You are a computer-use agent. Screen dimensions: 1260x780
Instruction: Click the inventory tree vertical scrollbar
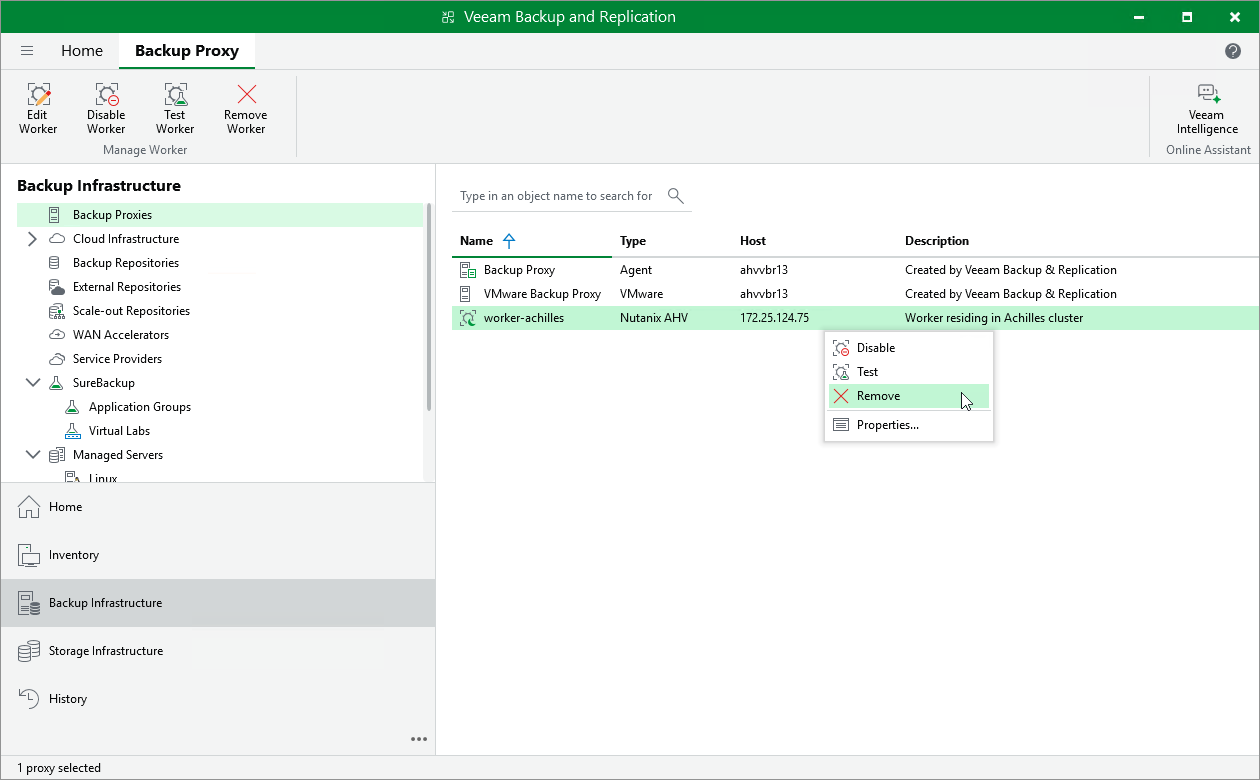point(429,307)
